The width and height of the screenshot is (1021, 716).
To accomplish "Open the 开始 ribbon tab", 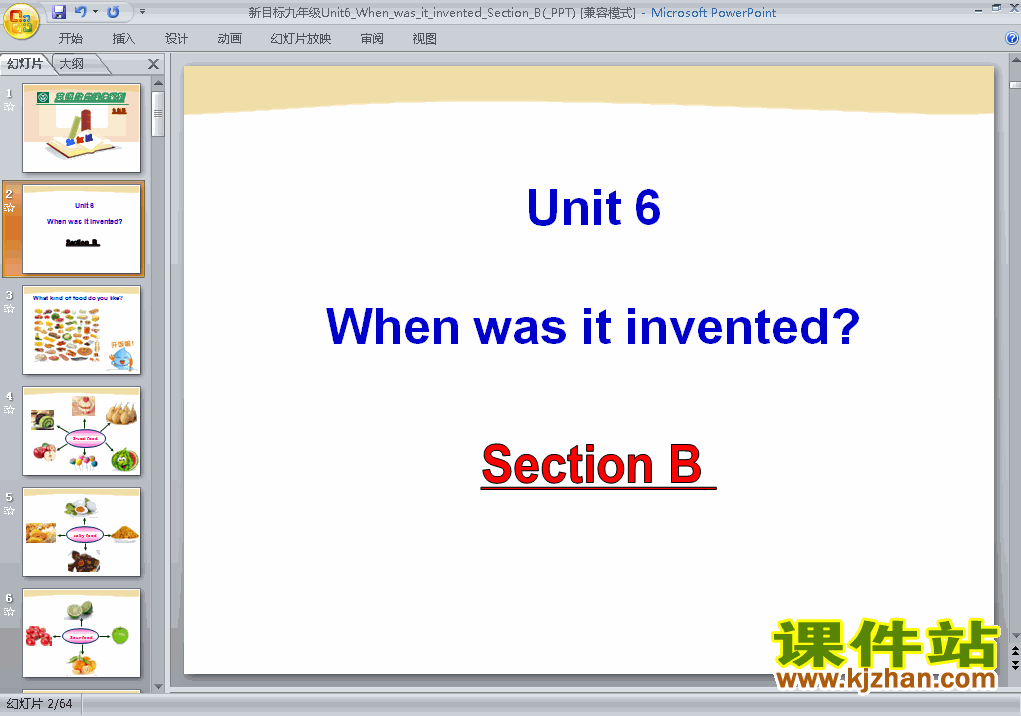I will point(70,39).
